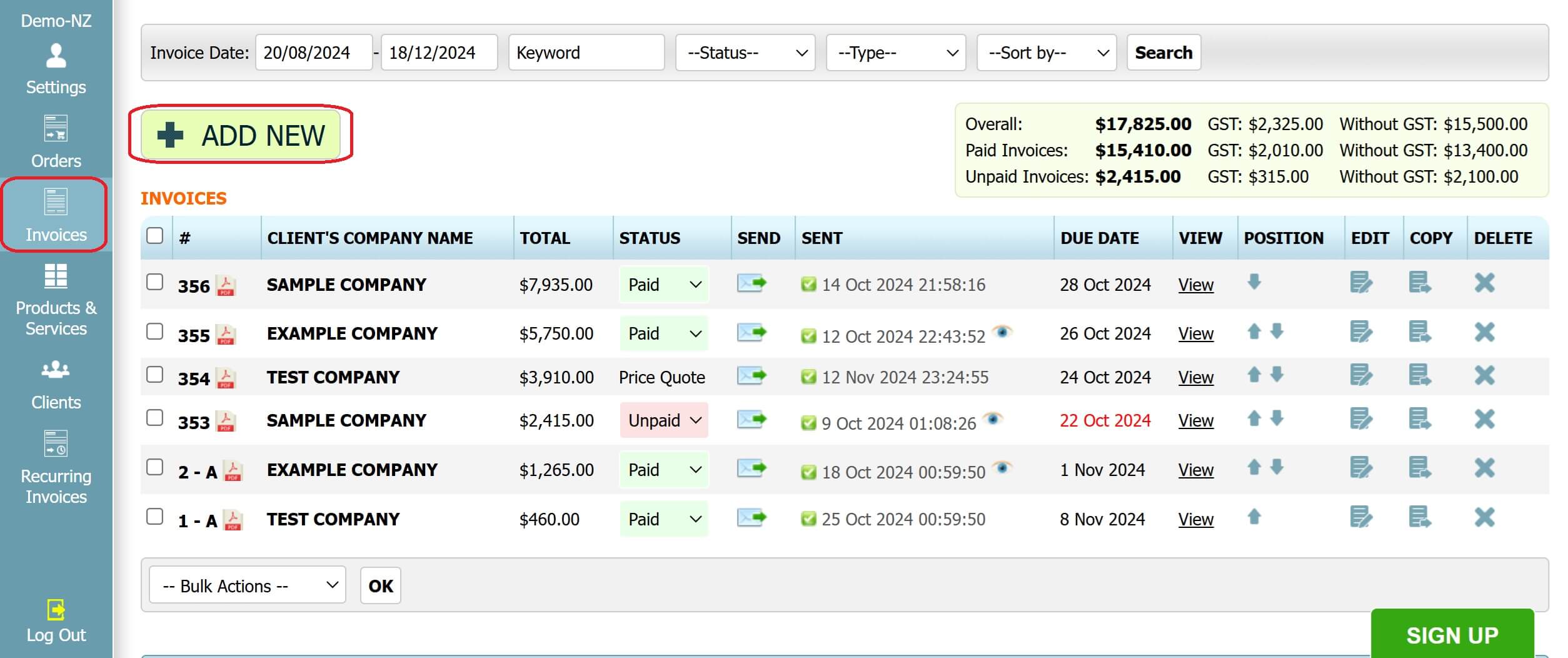The width and height of the screenshot is (1568, 658).
Task: Check the box for invoice 355
Action: 154,332
